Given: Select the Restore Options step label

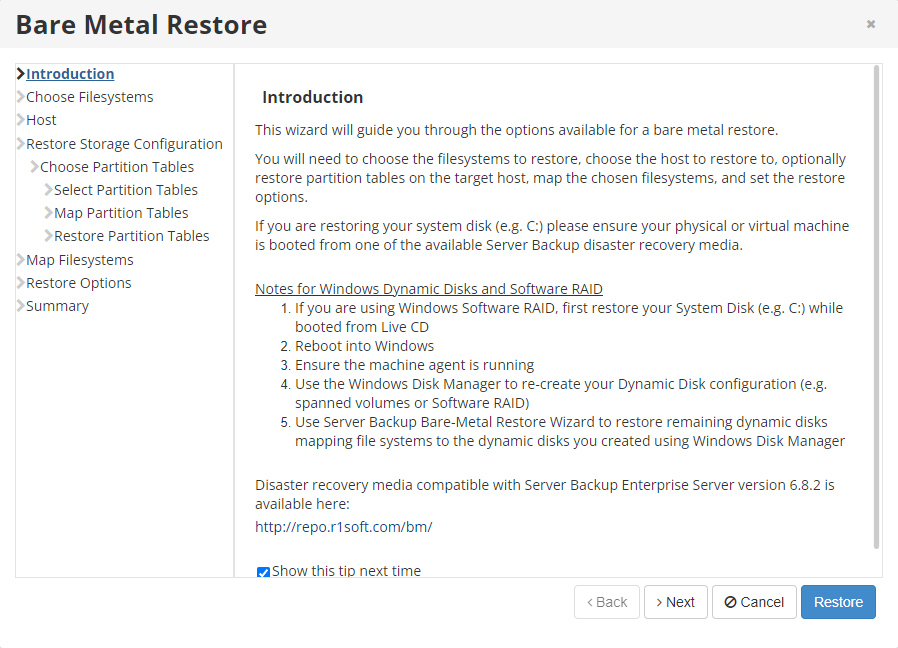Looking at the screenshot, I should coord(79,283).
